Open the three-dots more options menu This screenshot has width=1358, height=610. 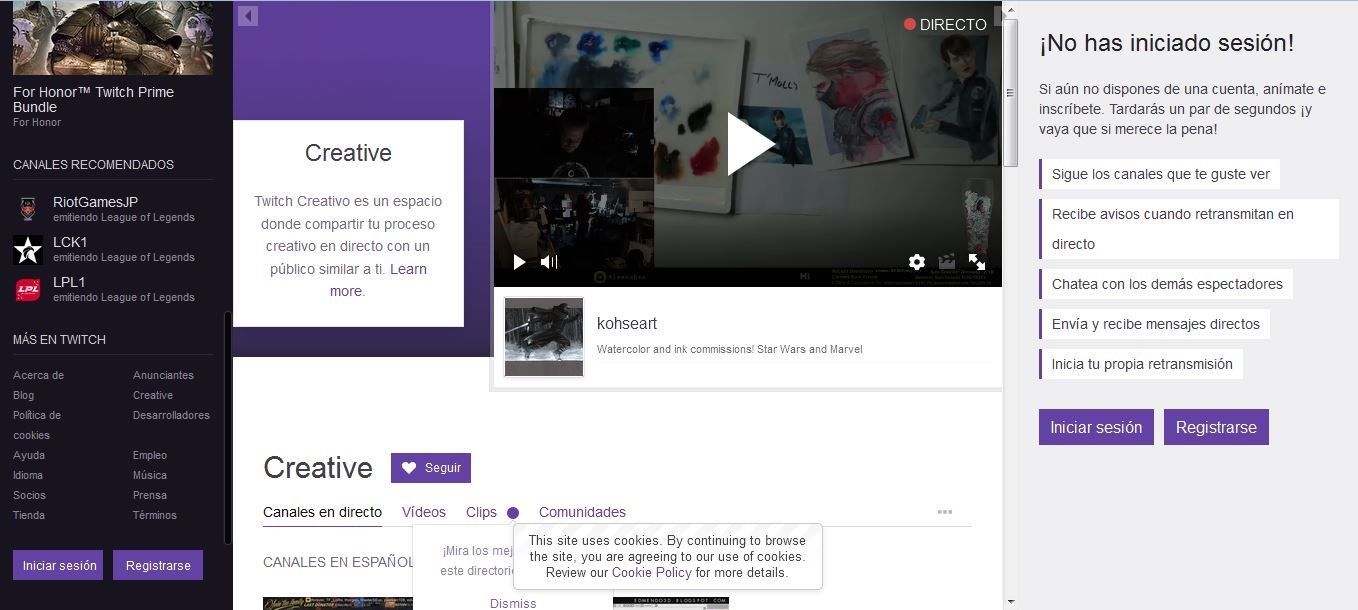(x=945, y=512)
